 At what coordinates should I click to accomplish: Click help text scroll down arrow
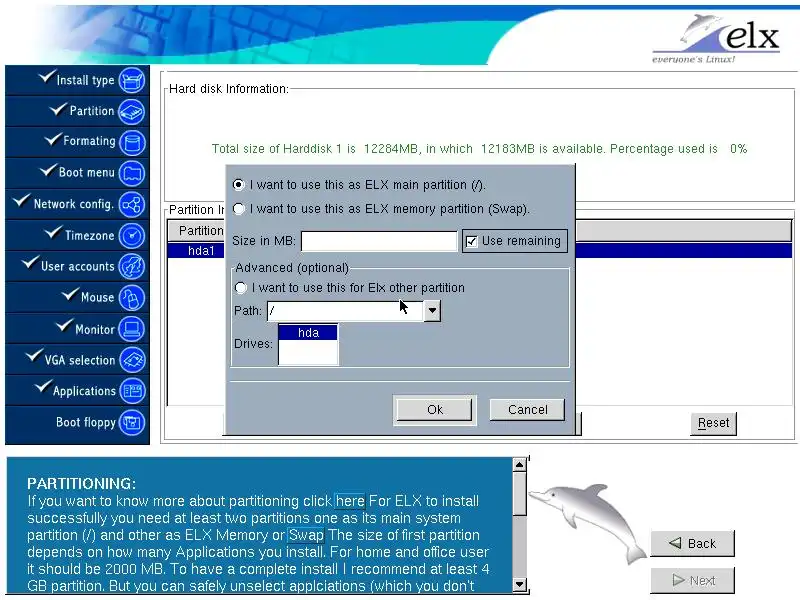click(519, 584)
